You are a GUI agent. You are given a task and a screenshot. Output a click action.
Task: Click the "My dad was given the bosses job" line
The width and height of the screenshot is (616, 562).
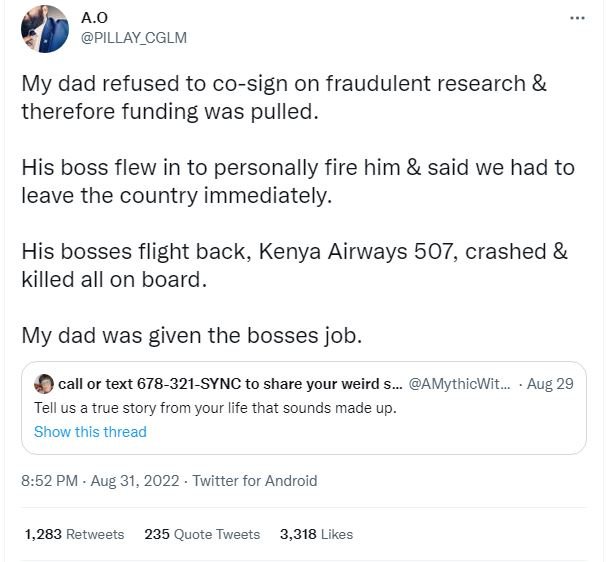191,335
